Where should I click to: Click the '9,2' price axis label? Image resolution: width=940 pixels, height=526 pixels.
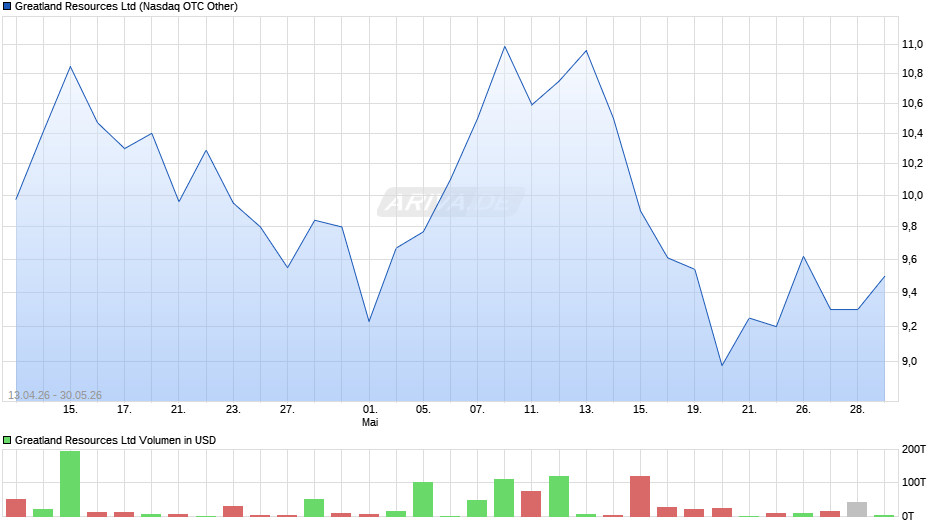[909, 326]
